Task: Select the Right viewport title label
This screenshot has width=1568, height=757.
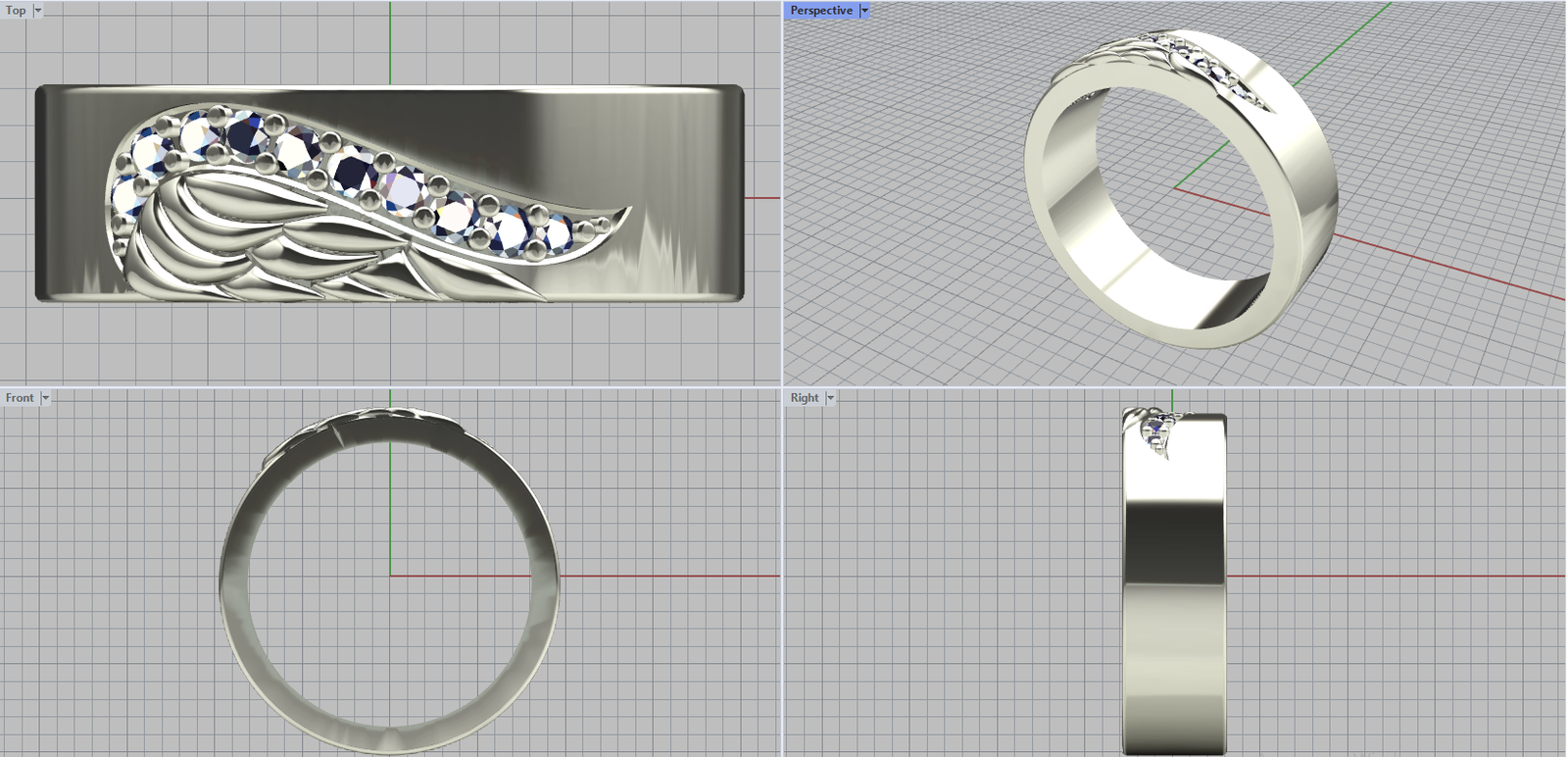Action: click(804, 398)
